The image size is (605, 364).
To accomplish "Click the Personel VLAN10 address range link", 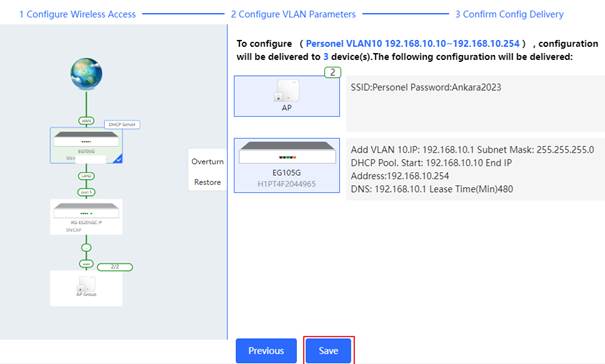I will pos(412,44).
